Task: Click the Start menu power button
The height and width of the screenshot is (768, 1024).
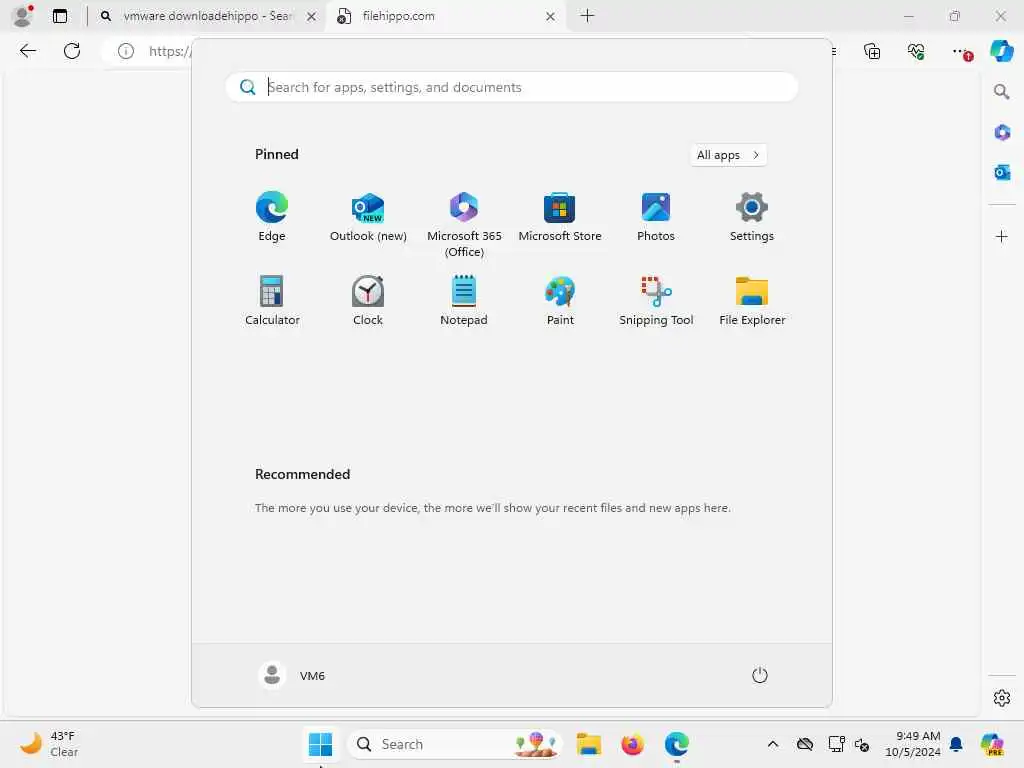Action: pyautogui.click(x=760, y=675)
